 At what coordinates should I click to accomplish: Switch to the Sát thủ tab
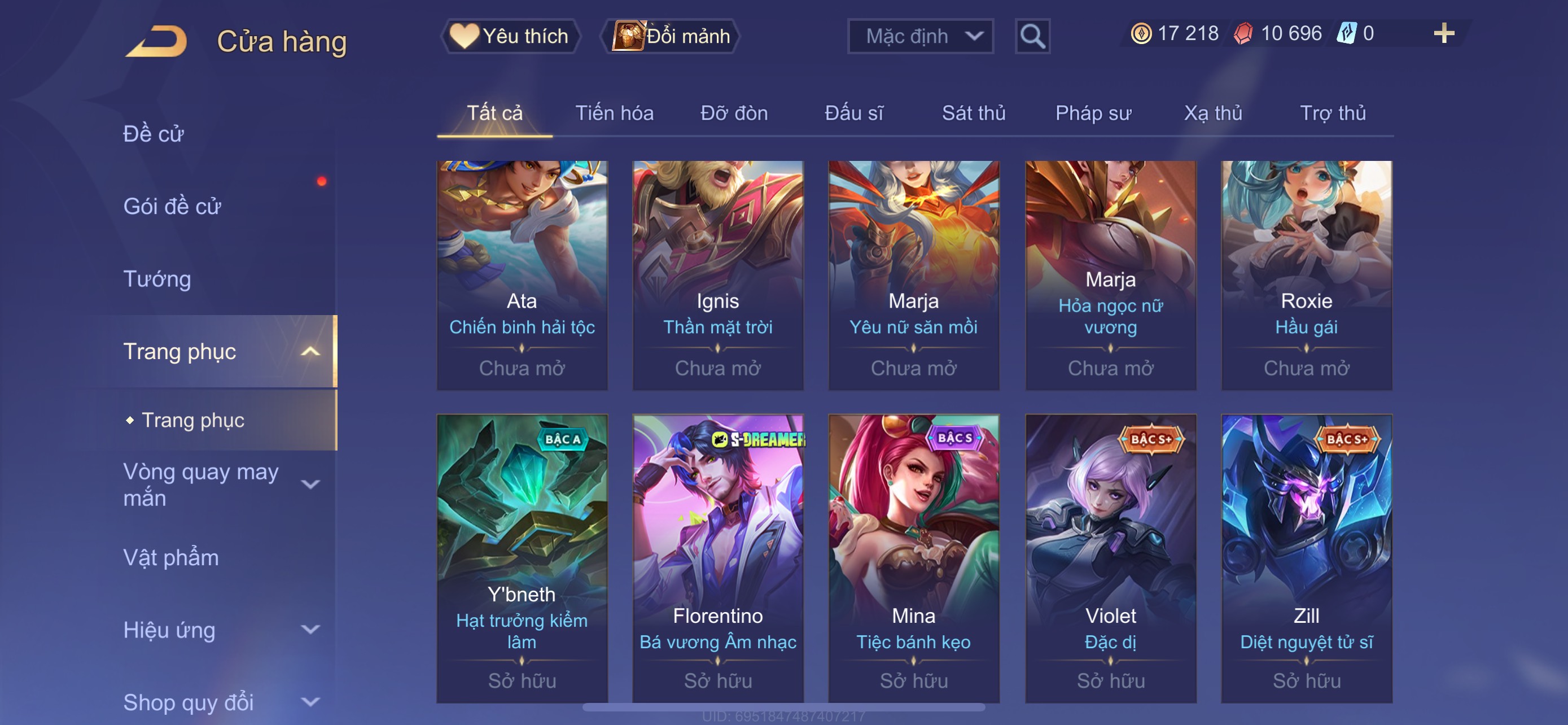[973, 113]
